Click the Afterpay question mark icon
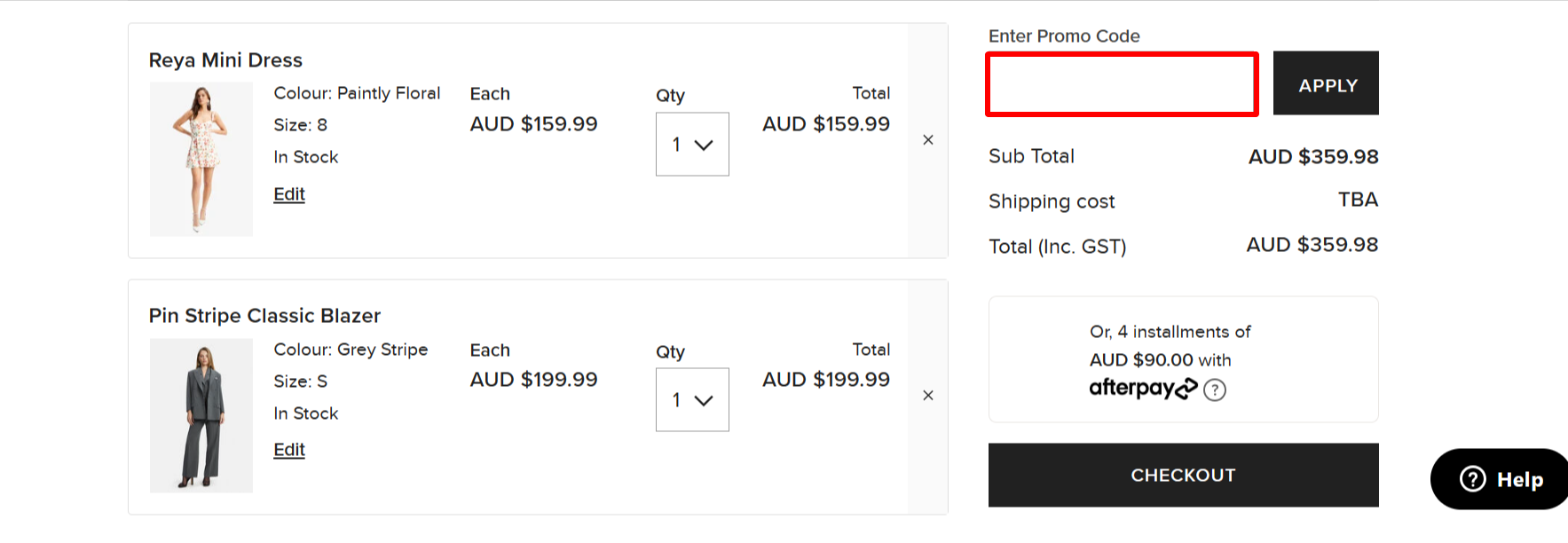 pyautogui.click(x=1216, y=389)
